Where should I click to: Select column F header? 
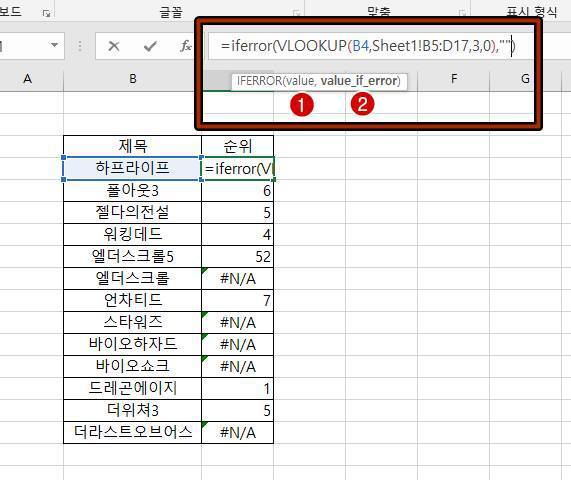coord(454,79)
